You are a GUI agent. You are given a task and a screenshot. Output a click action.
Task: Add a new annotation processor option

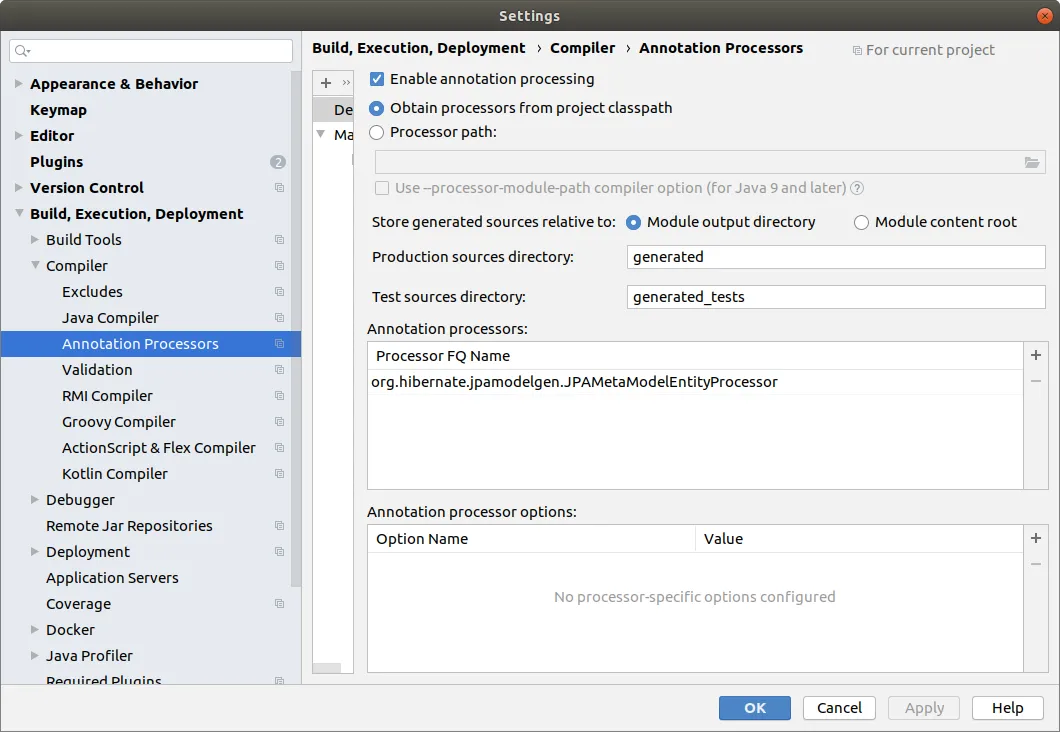(x=1036, y=539)
